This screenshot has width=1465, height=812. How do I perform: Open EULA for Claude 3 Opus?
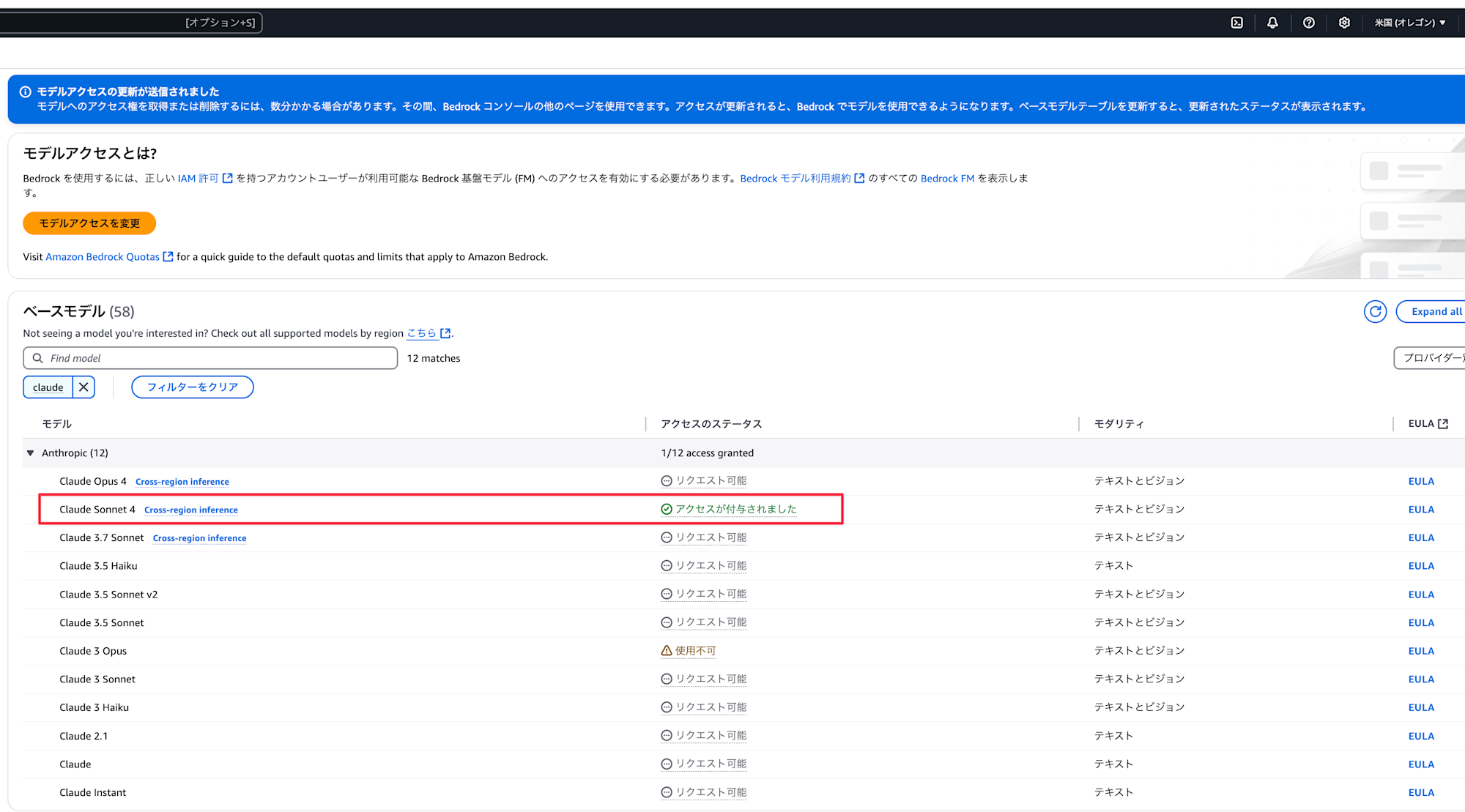[1421, 651]
